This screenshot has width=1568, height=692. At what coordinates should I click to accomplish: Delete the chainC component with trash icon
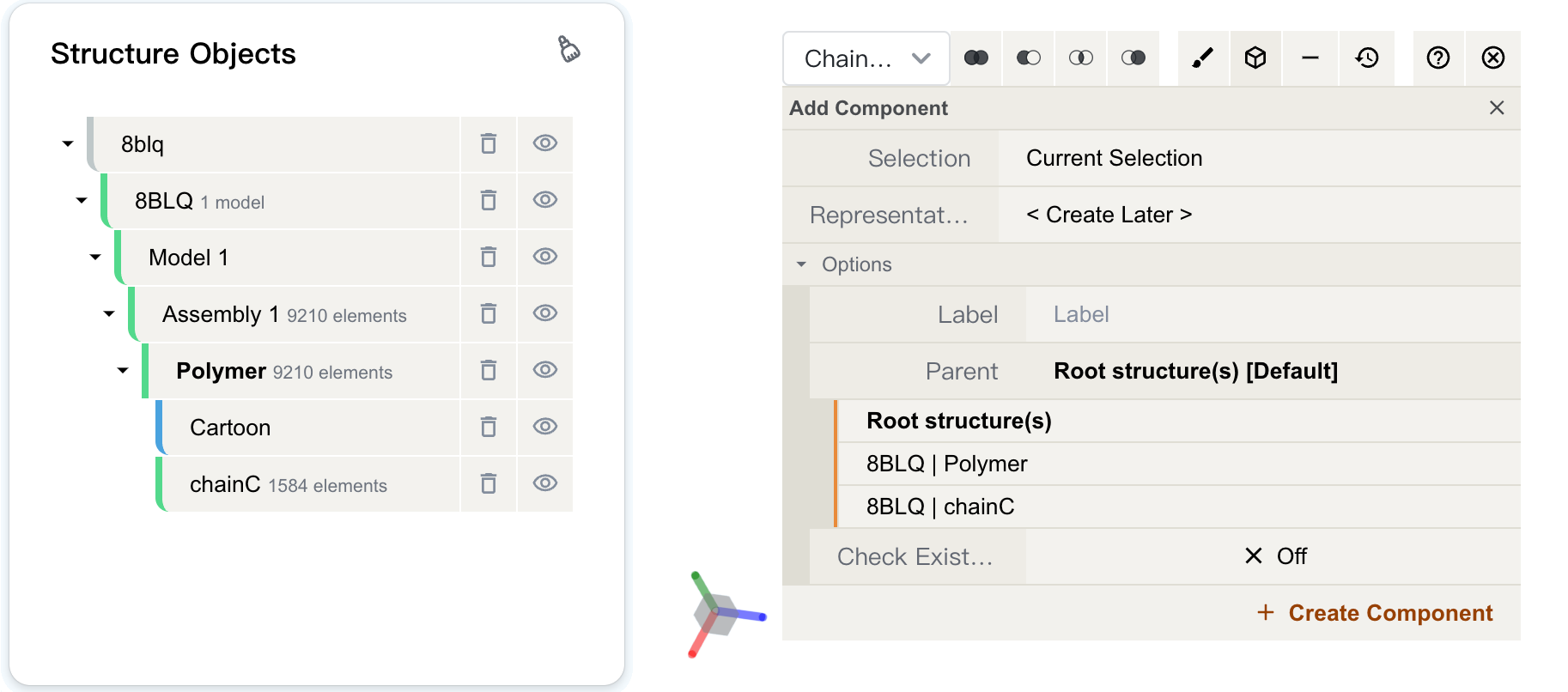click(x=489, y=484)
